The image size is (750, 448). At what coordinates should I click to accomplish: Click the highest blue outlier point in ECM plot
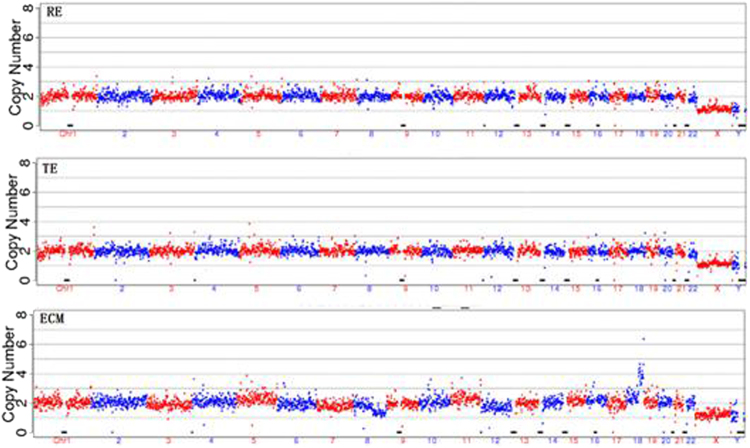click(x=644, y=339)
